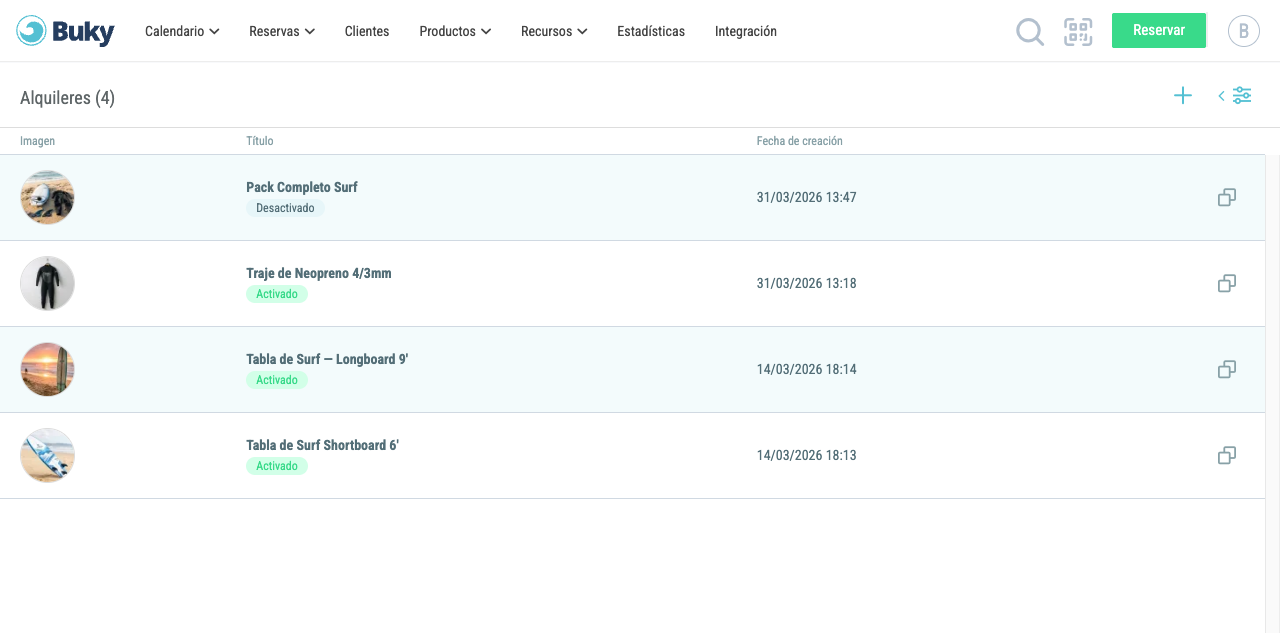The image size is (1280, 633).
Task: Add a new rental with plus icon
Action: coord(1183,96)
